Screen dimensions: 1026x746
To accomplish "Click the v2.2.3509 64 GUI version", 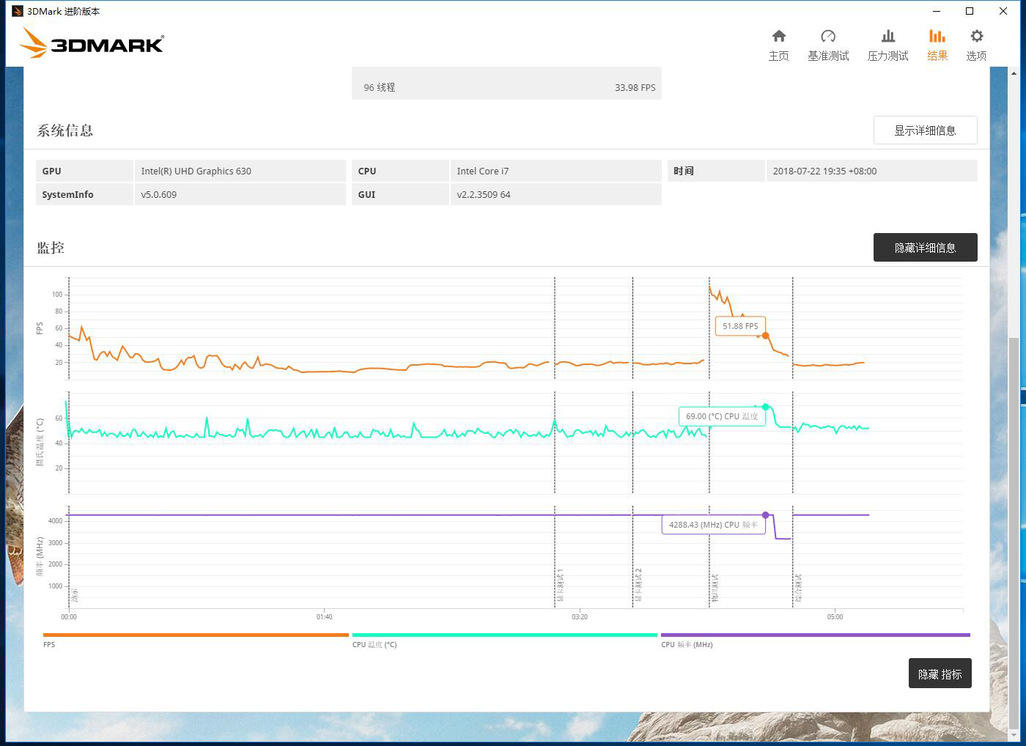I will [484, 194].
